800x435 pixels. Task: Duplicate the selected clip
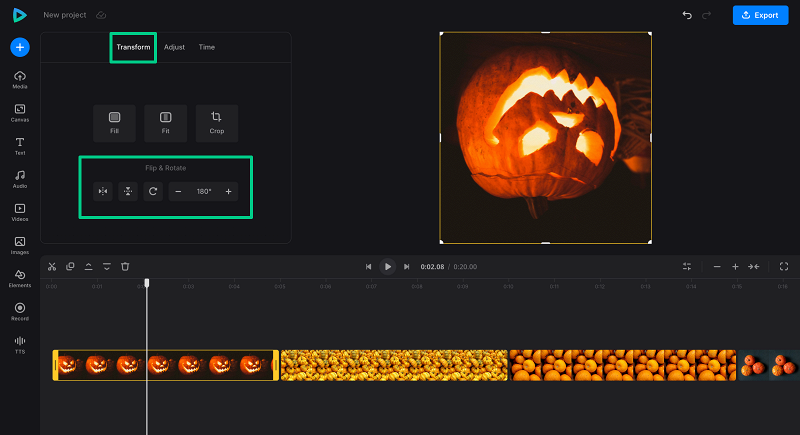pos(70,266)
